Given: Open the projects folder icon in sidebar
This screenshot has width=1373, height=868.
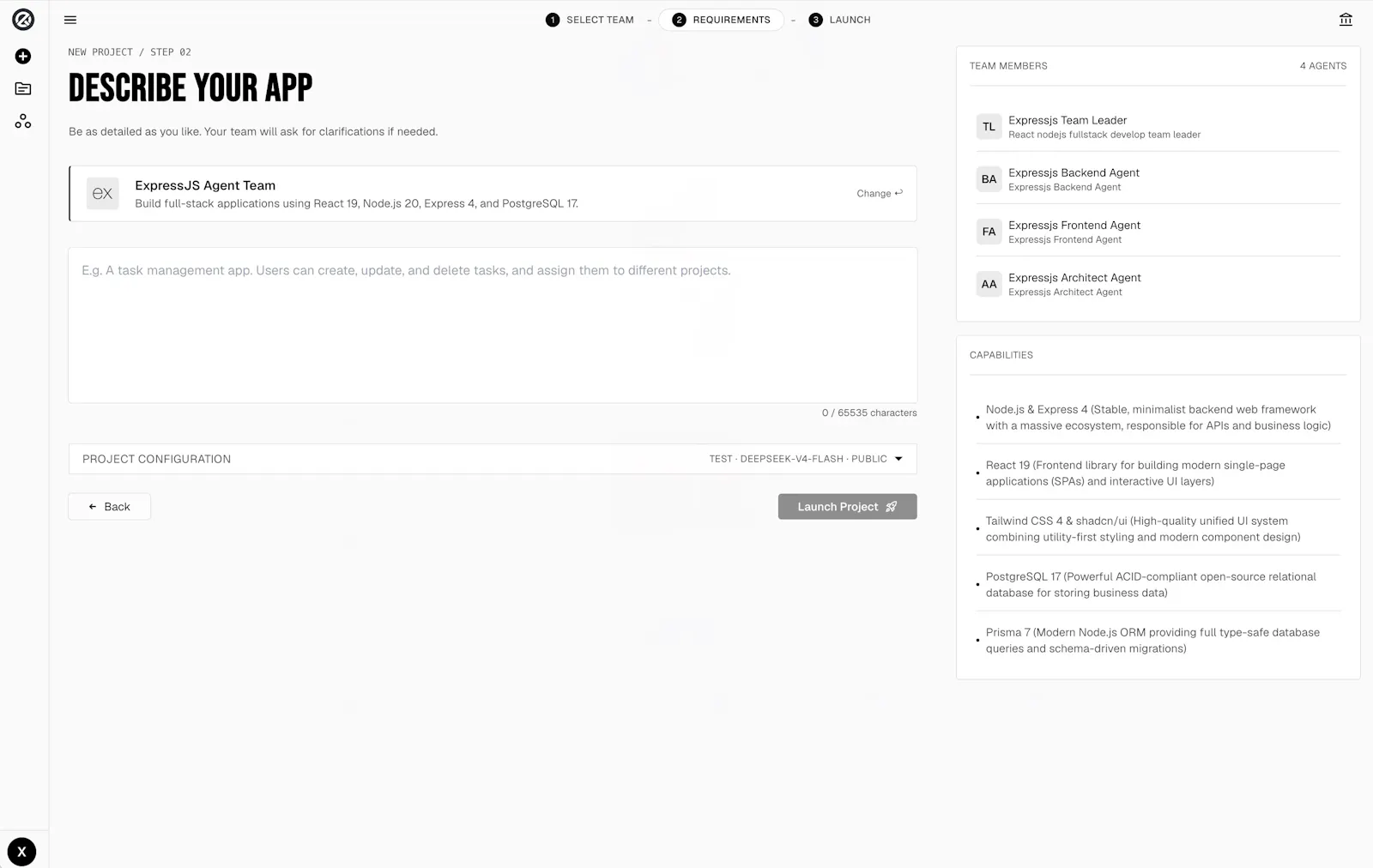Looking at the screenshot, I should pyautogui.click(x=23, y=88).
